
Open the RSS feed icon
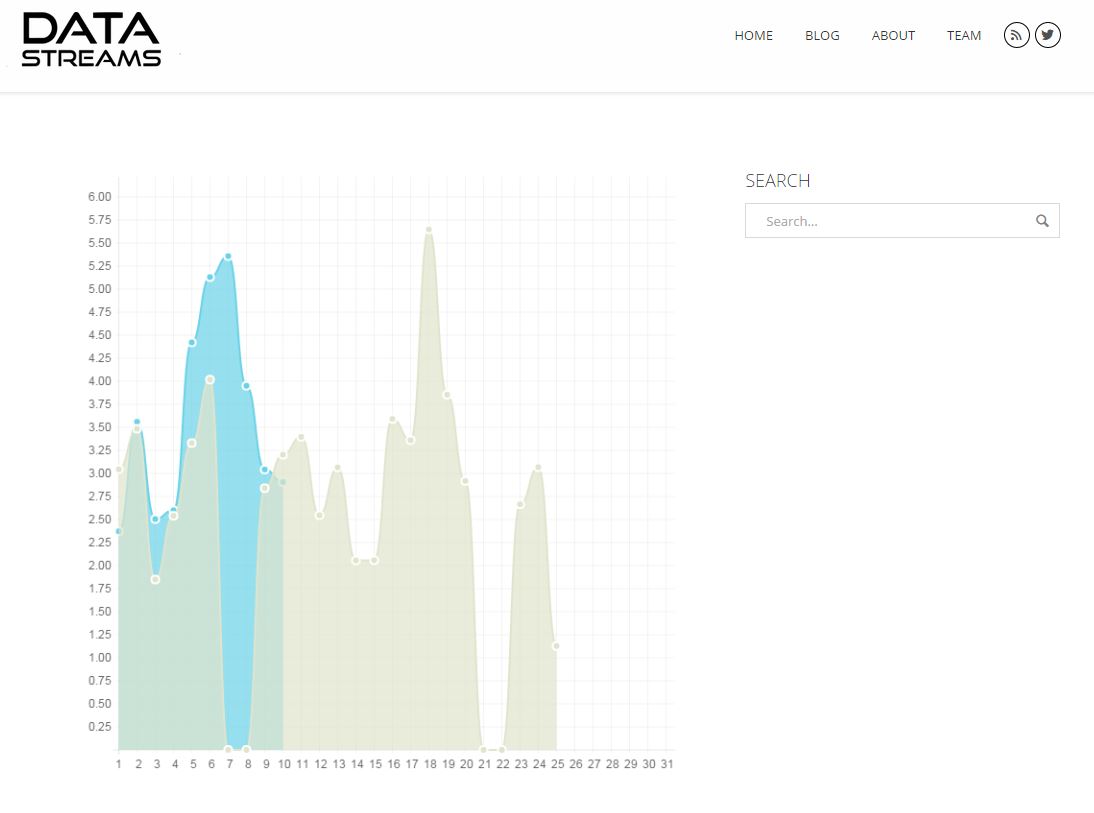coord(1017,35)
